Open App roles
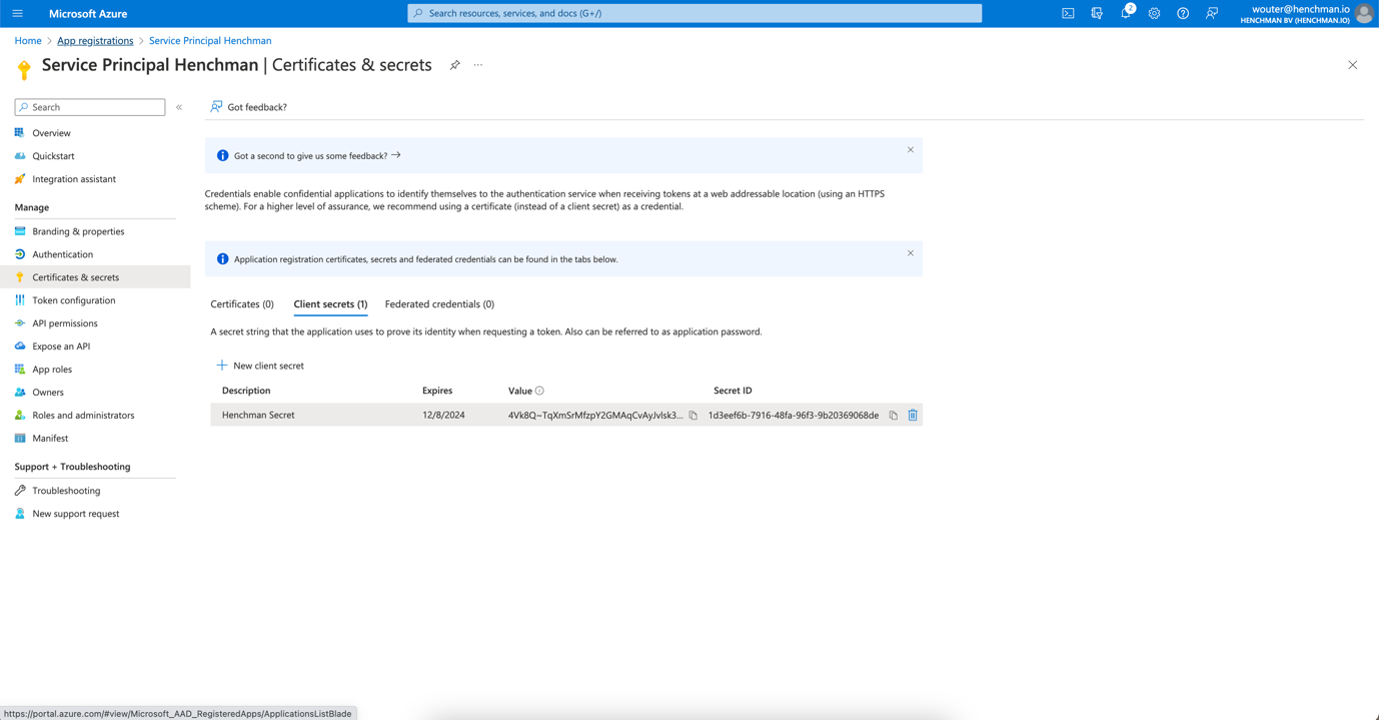The width and height of the screenshot is (1384, 724). (x=52, y=370)
